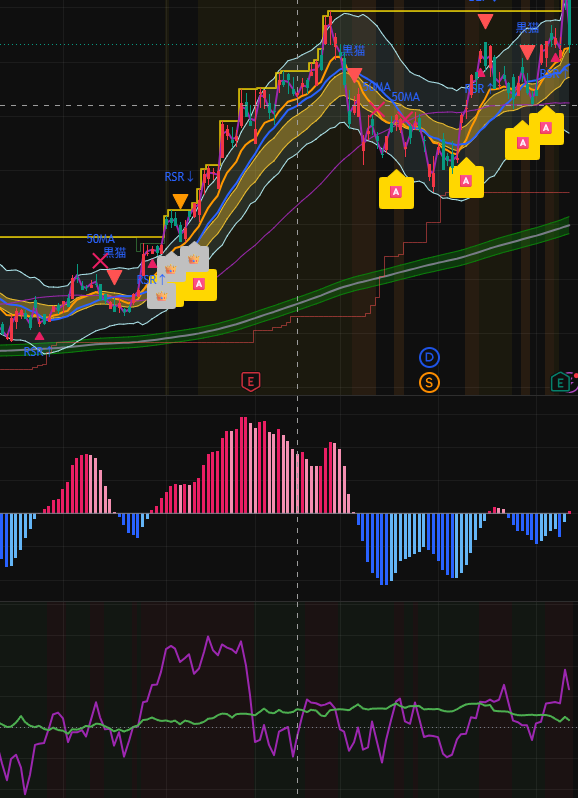Screen dimensions: 578x798
Task: Select yellow A label beside the crown labels
Action: (199, 284)
